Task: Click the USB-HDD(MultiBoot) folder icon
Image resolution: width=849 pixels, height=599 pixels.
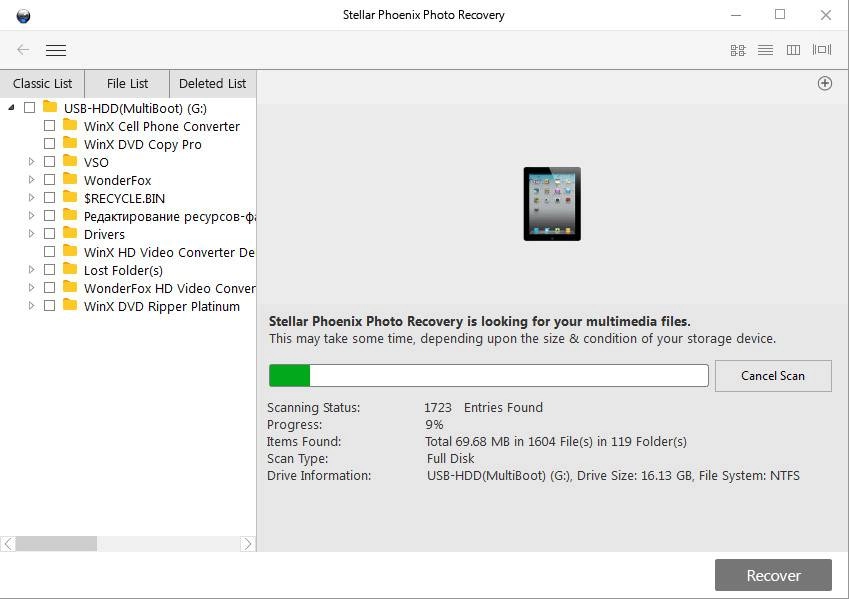Action: point(50,106)
